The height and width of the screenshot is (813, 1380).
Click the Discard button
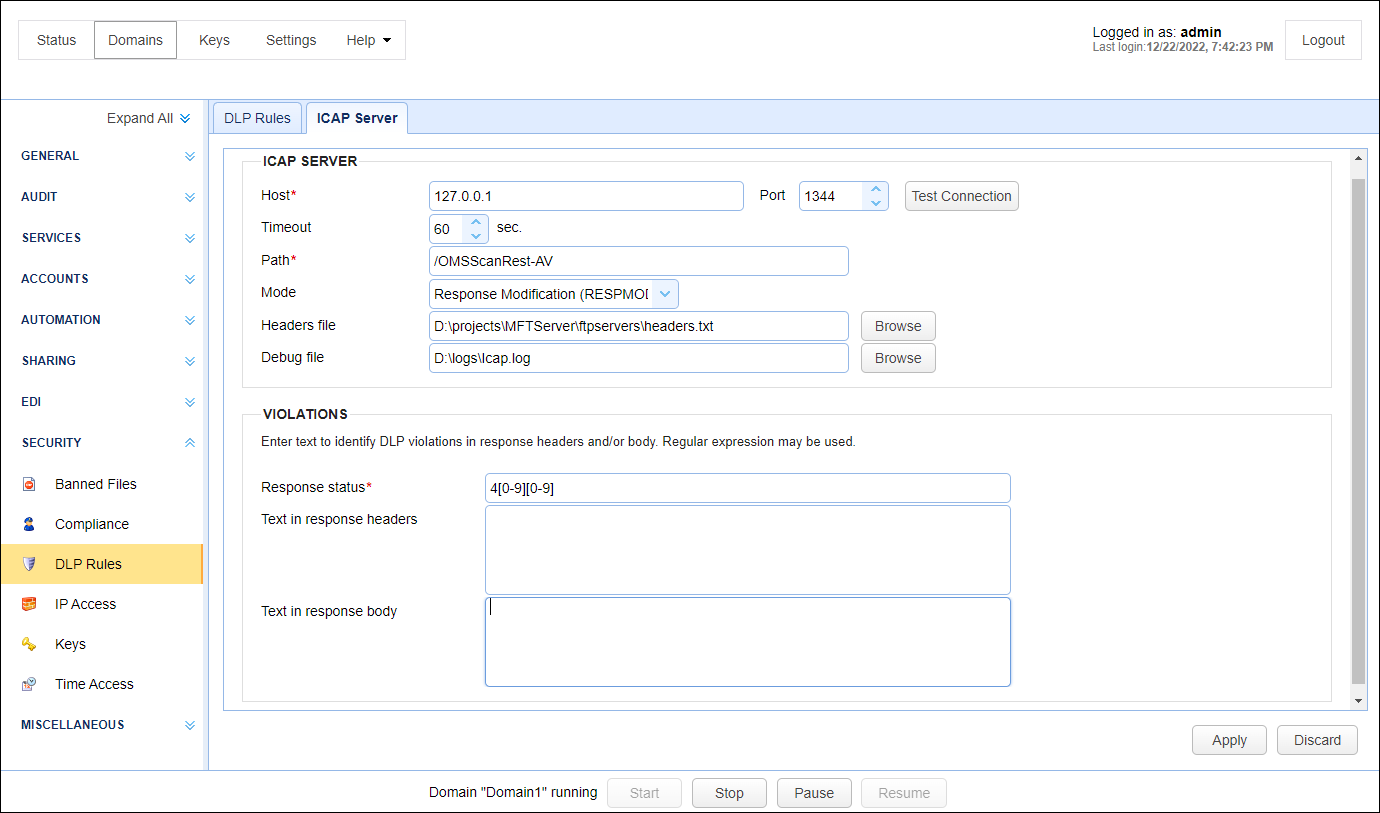[1317, 740]
